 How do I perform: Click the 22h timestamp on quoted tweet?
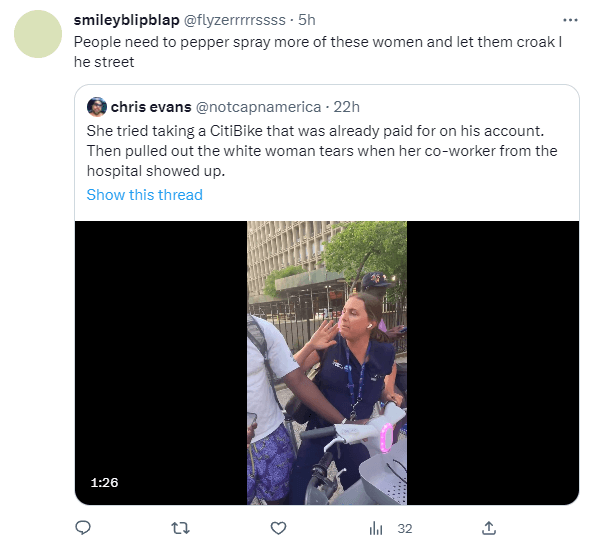click(346, 107)
